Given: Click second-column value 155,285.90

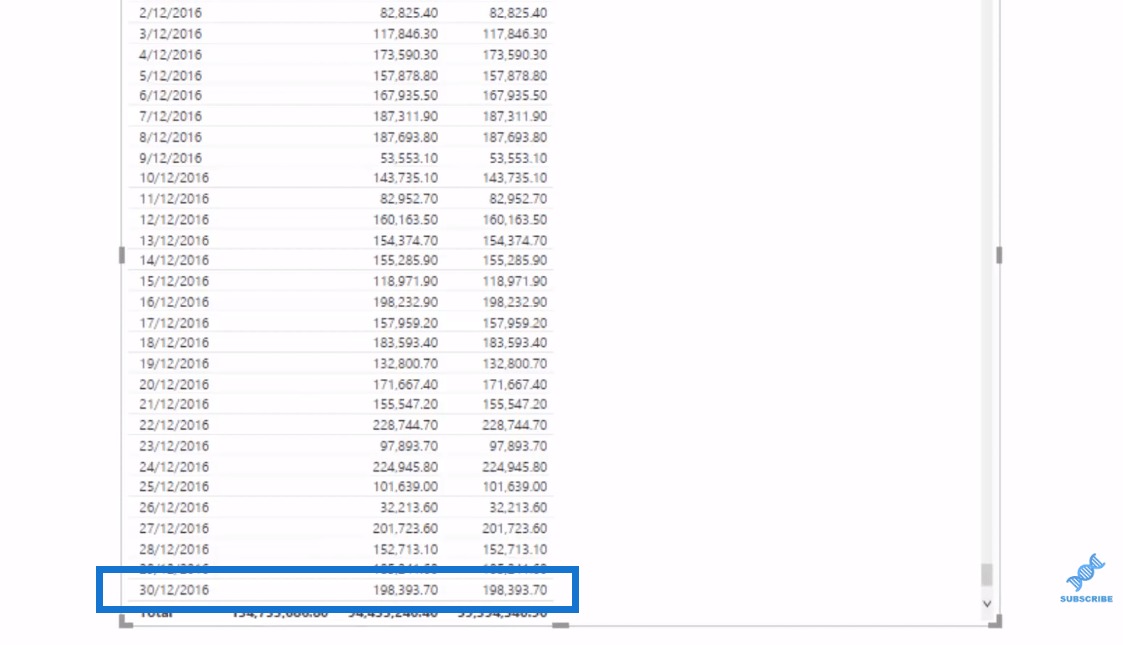Looking at the screenshot, I should click(514, 260).
